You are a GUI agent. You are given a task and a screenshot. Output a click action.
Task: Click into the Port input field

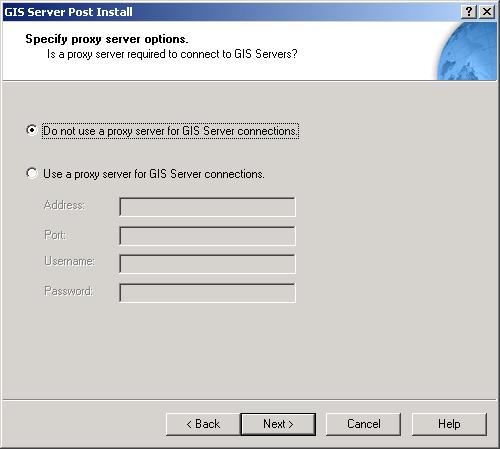pos(207,236)
